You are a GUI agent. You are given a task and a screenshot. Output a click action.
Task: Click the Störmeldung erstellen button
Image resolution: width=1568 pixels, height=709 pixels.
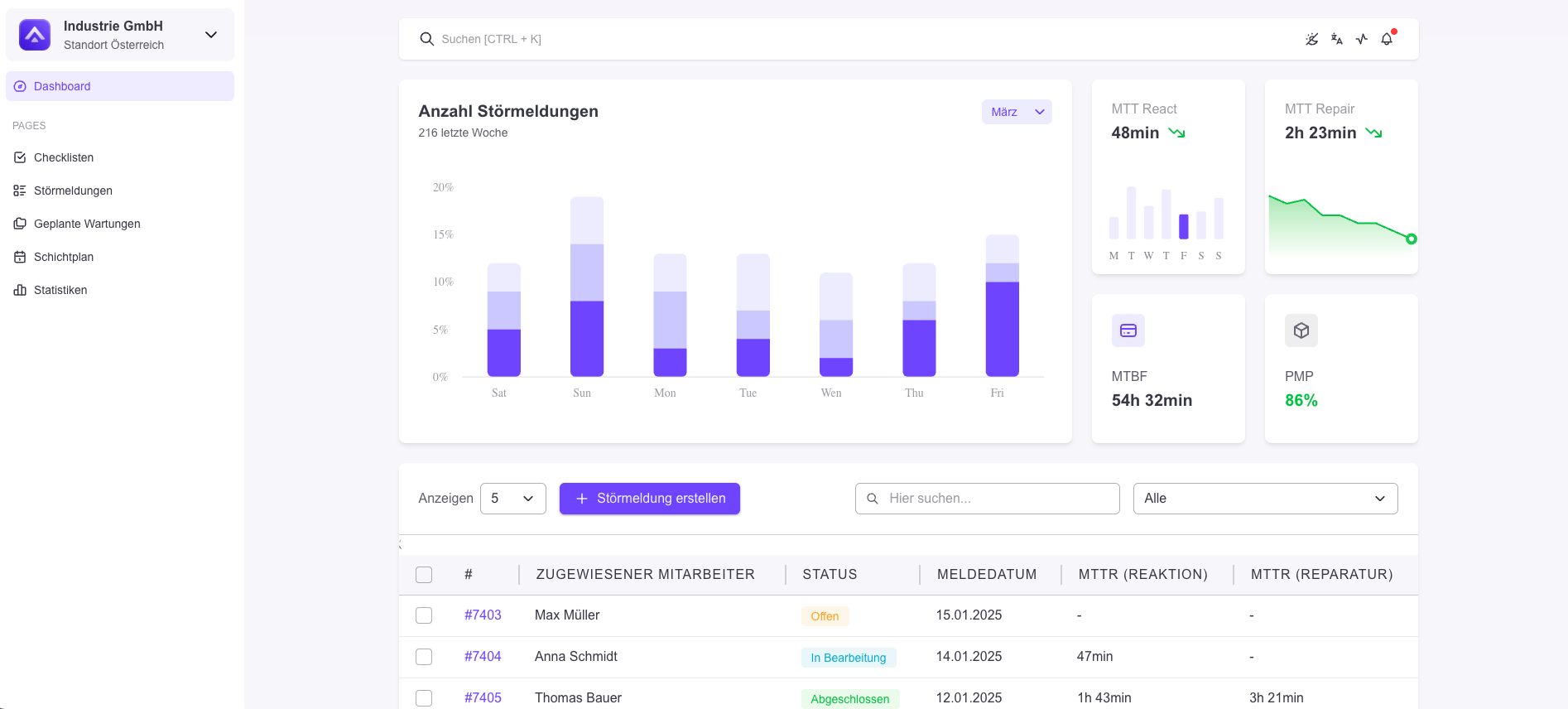point(649,499)
